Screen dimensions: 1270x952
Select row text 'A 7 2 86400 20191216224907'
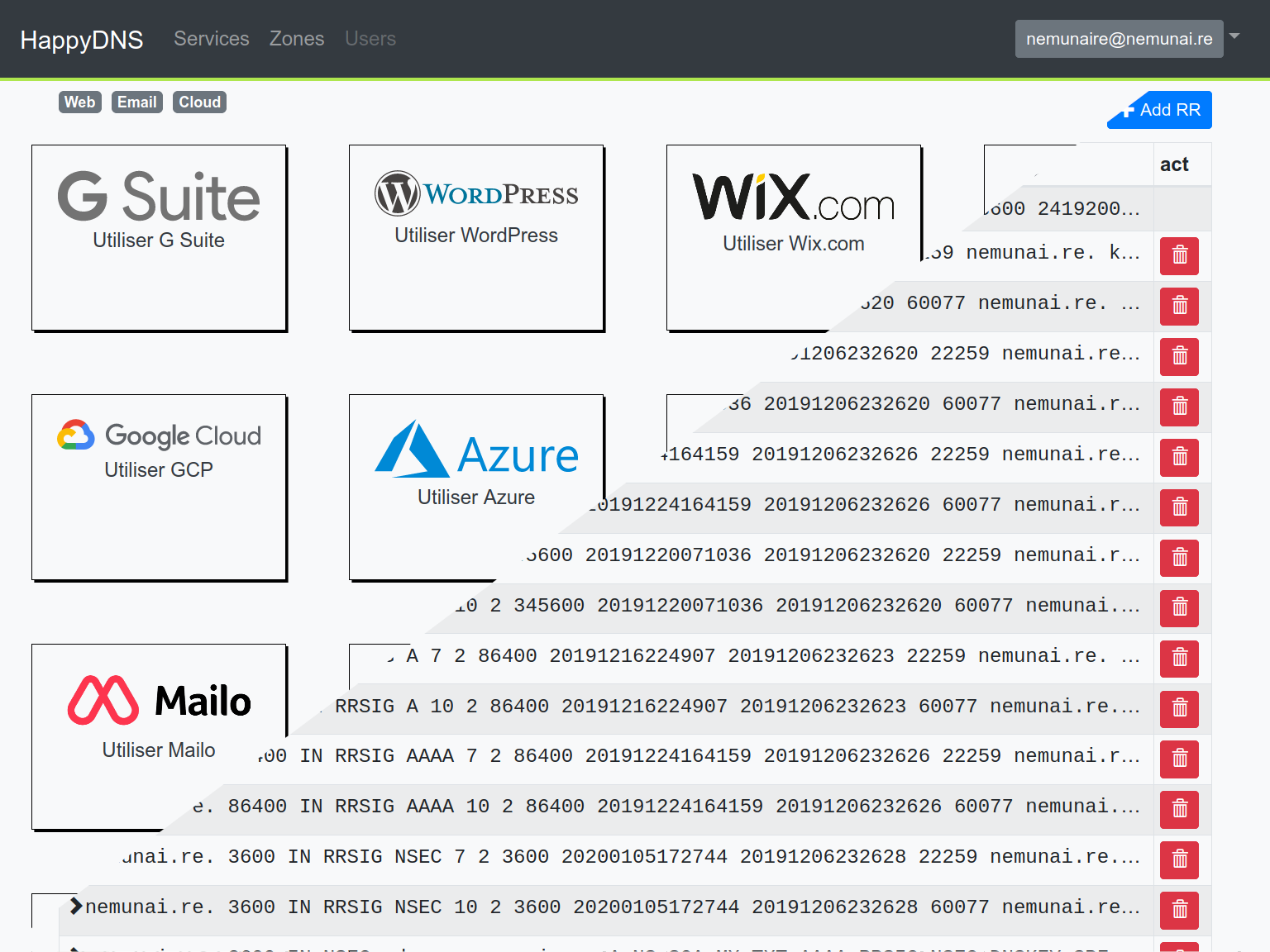(561, 655)
